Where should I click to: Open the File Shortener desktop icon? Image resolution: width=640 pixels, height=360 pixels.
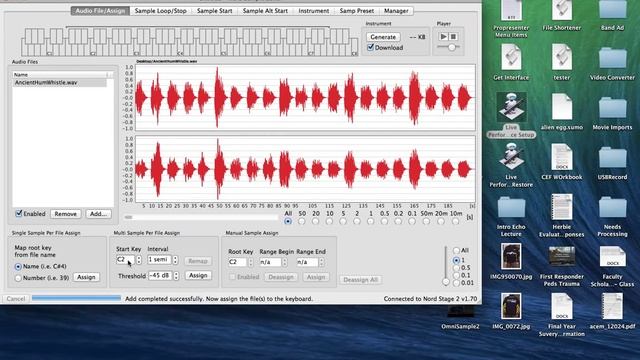[x=562, y=16]
